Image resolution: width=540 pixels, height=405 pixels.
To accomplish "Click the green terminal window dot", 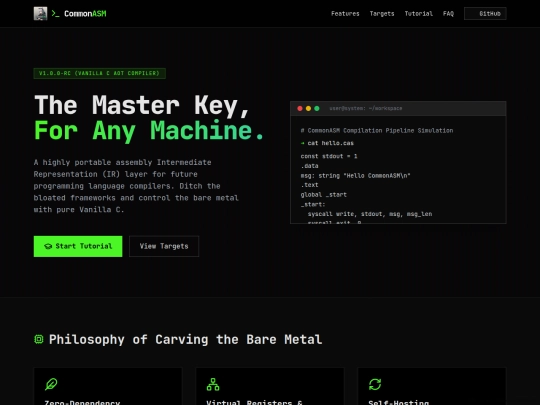I will coord(317,108).
